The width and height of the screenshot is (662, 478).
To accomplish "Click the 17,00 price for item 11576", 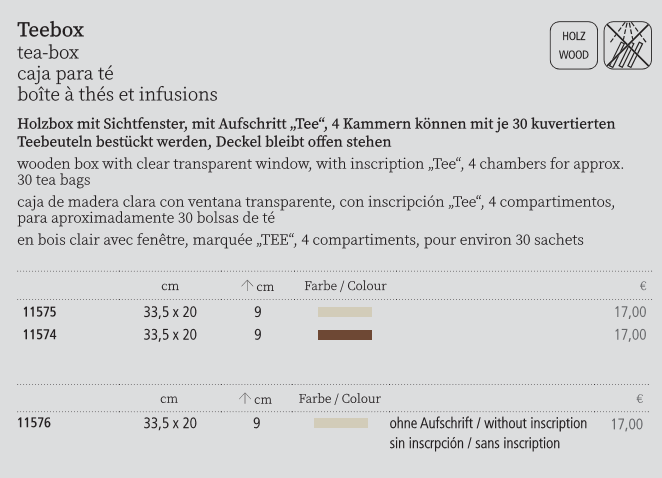I will click(626, 424).
